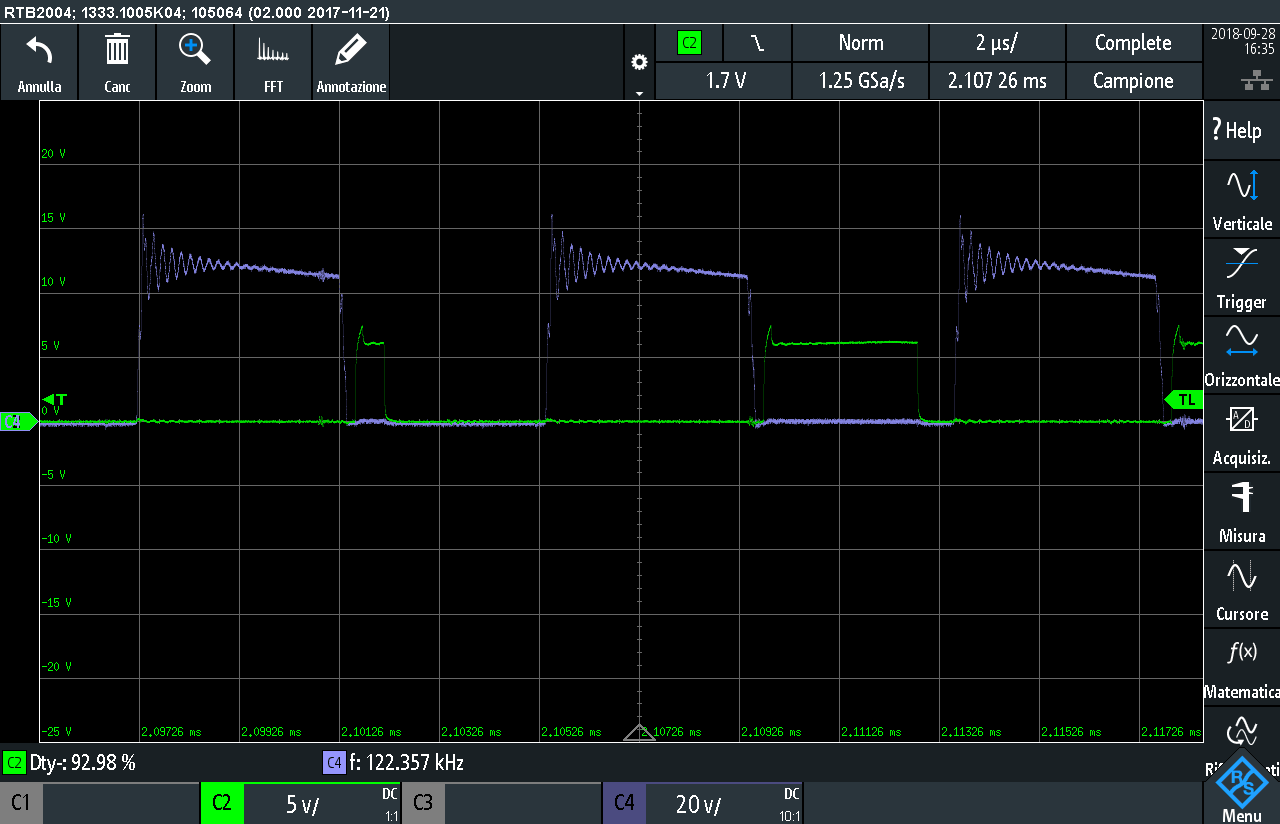This screenshot has width=1280, height=824.
Task: Click the trigger T level marker at left
Action: pos(54,400)
